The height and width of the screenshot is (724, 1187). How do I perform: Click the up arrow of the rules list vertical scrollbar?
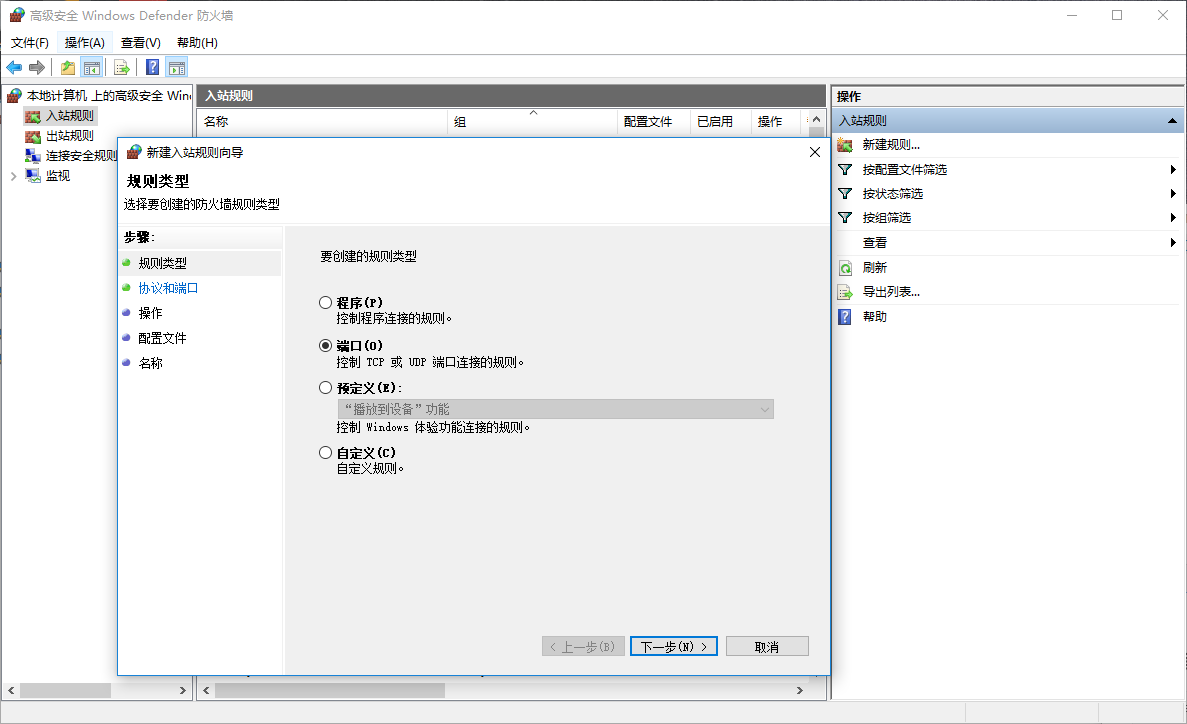pos(816,120)
